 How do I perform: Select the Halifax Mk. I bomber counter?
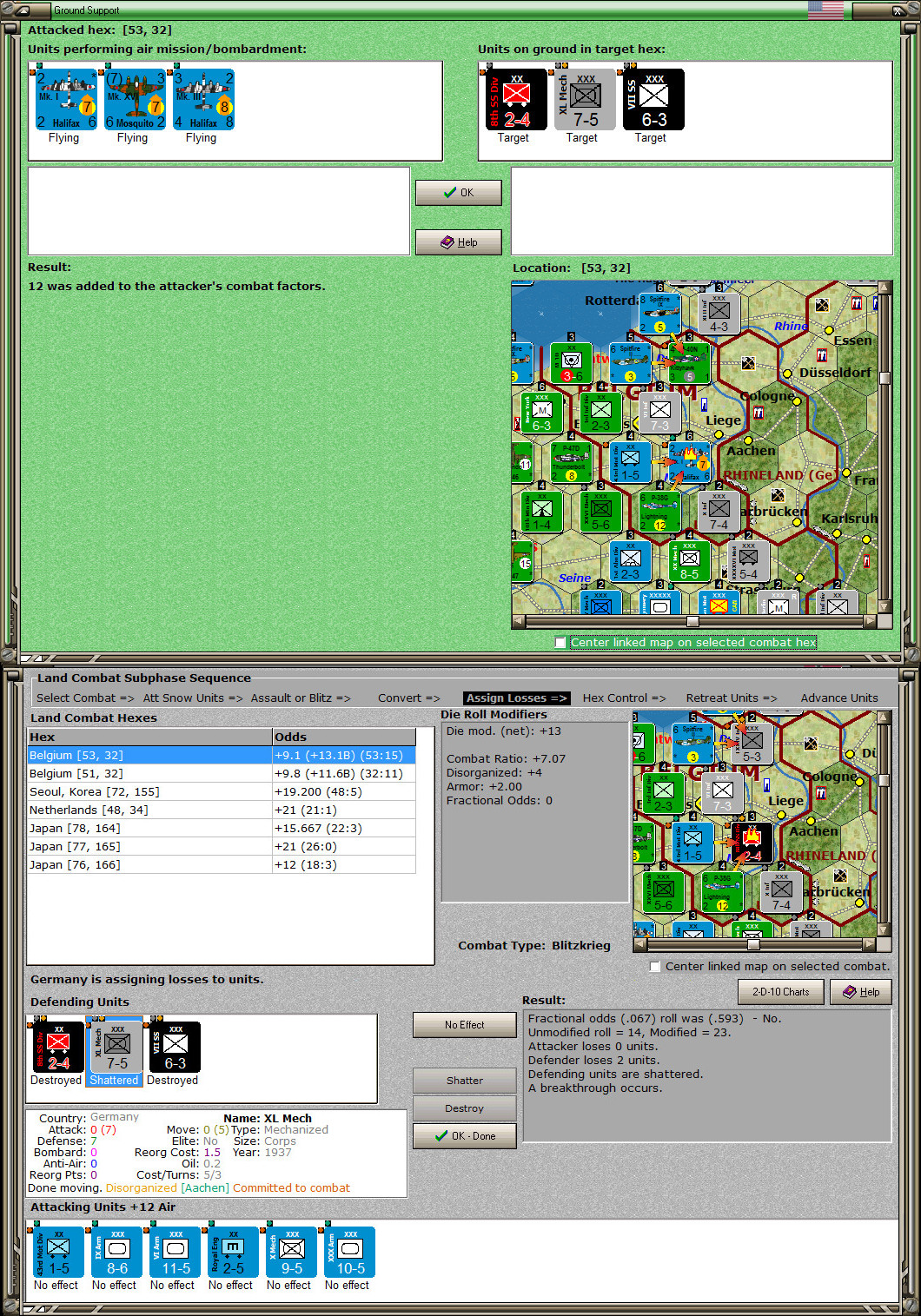point(66,100)
